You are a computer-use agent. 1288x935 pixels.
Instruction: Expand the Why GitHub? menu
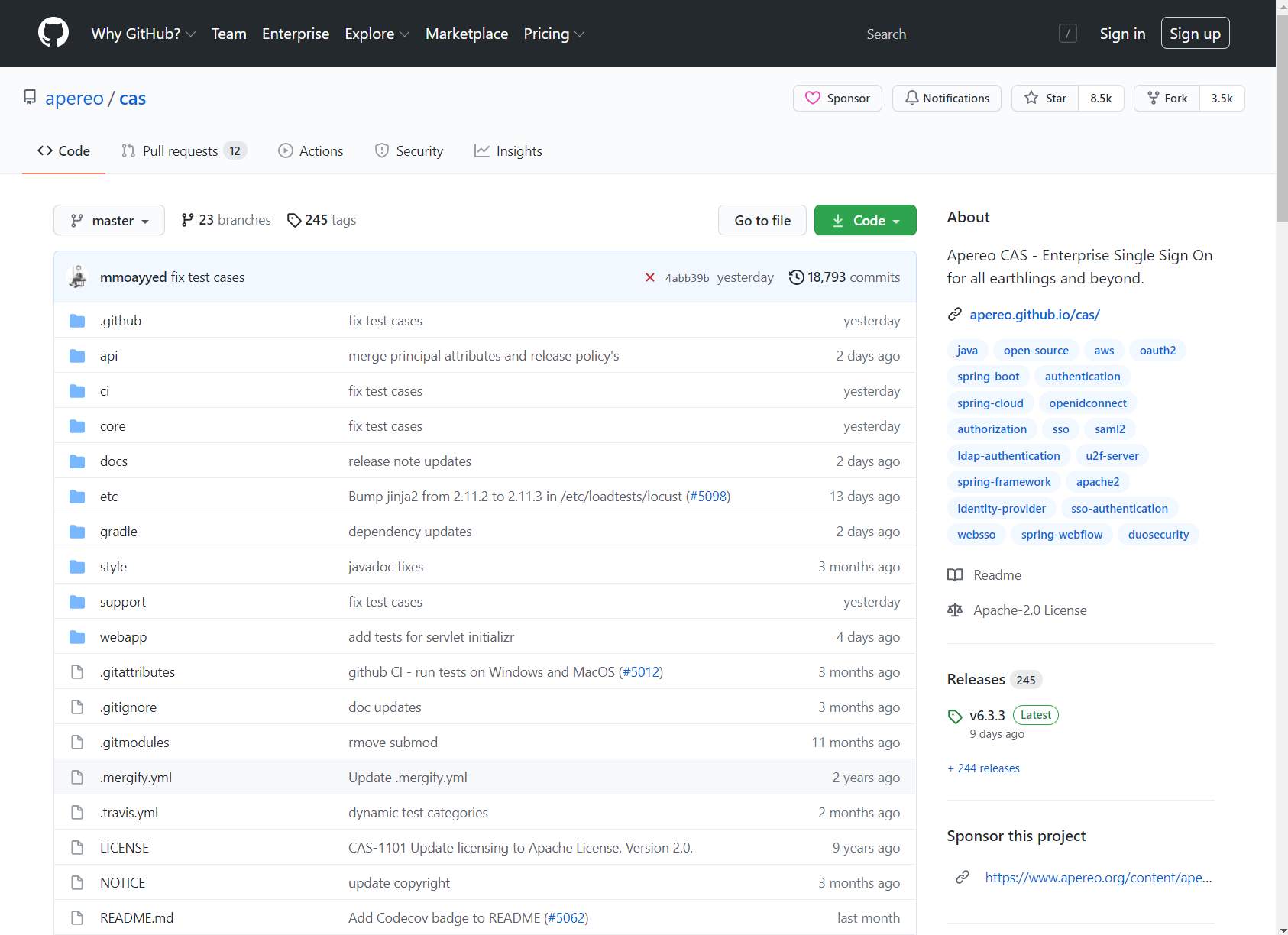(144, 34)
